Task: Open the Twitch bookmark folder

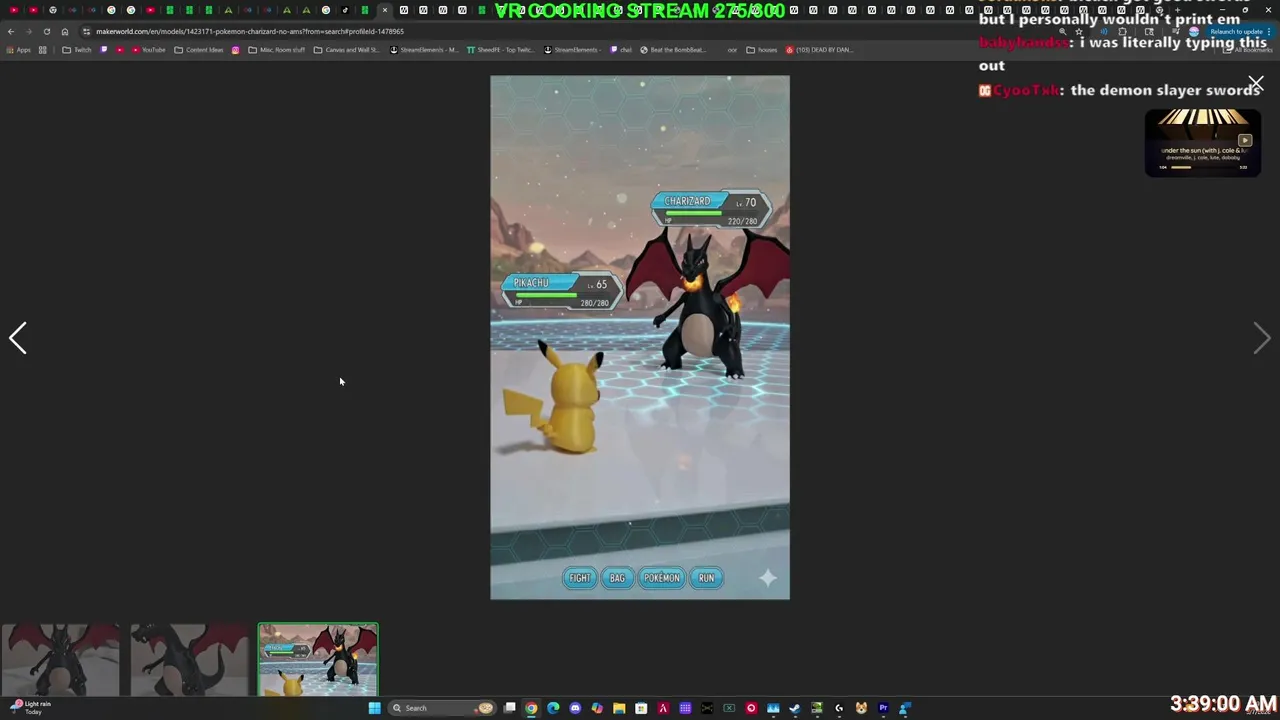Action: click(x=77, y=49)
